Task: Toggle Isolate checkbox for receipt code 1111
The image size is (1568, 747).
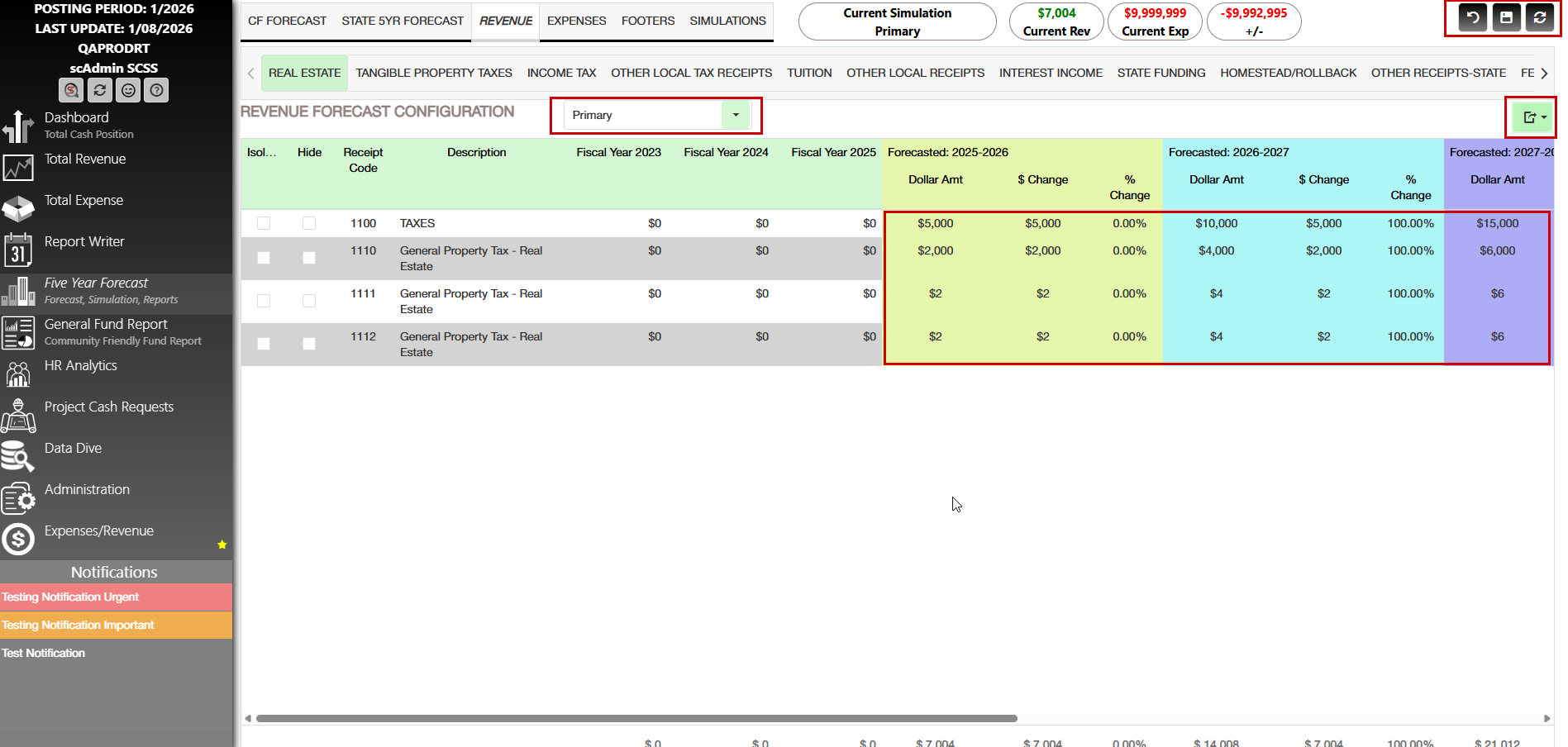Action: coord(264,301)
